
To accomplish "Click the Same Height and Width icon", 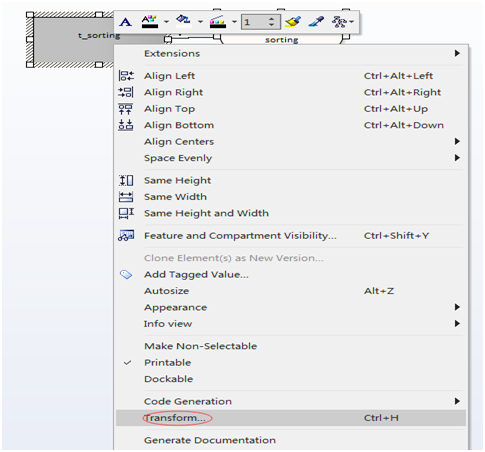I will [126, 213].
